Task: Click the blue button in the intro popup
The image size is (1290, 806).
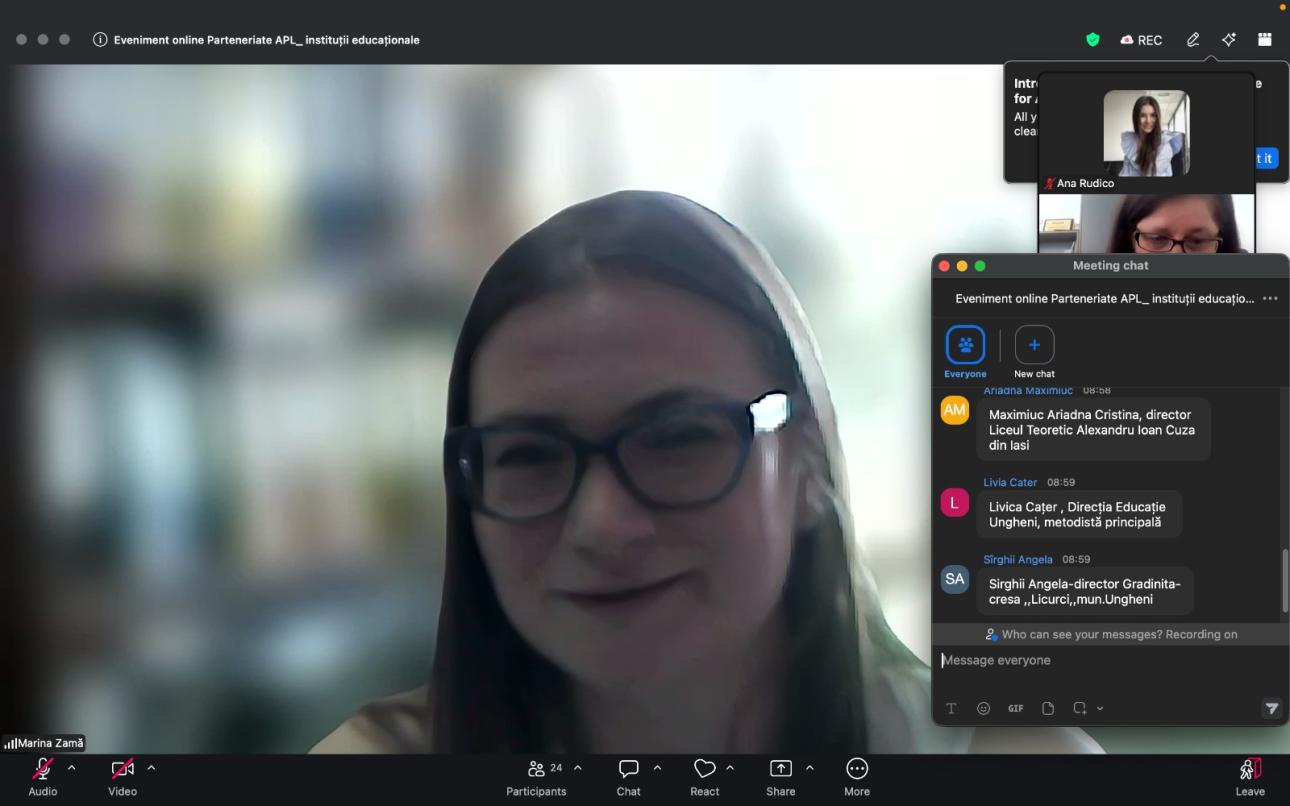Action: 1266,158
